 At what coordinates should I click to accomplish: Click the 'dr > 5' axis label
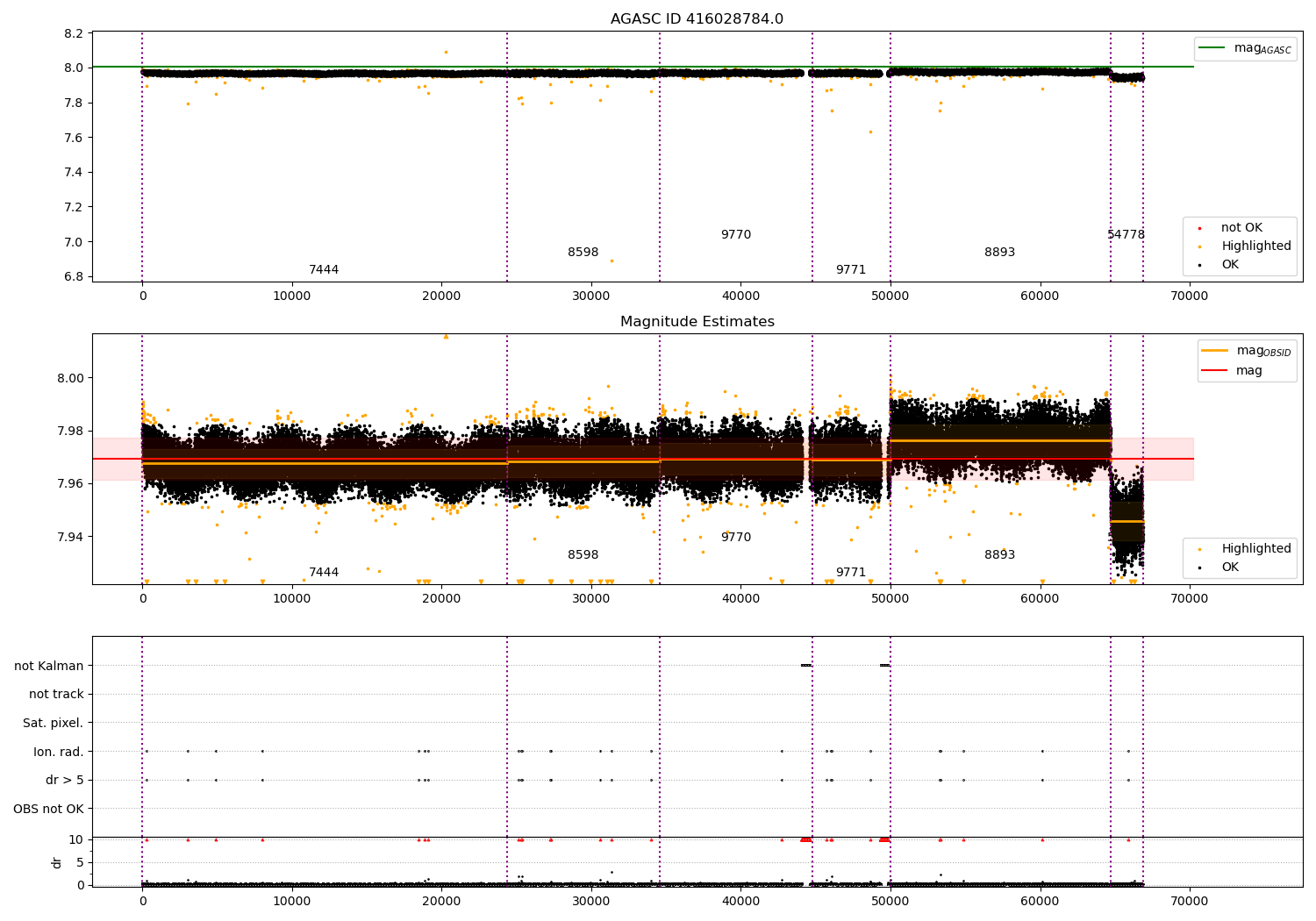click(65, 781)
